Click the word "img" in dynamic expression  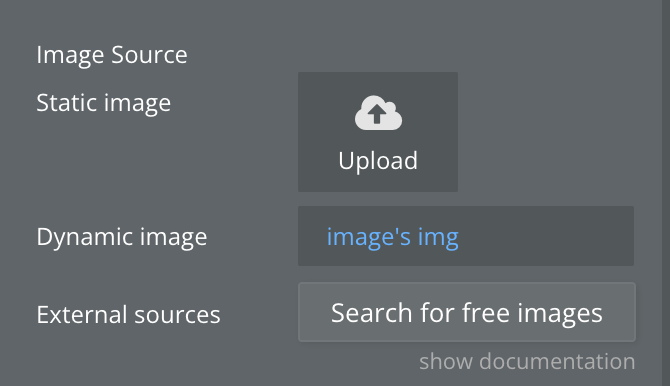point(438,238)
